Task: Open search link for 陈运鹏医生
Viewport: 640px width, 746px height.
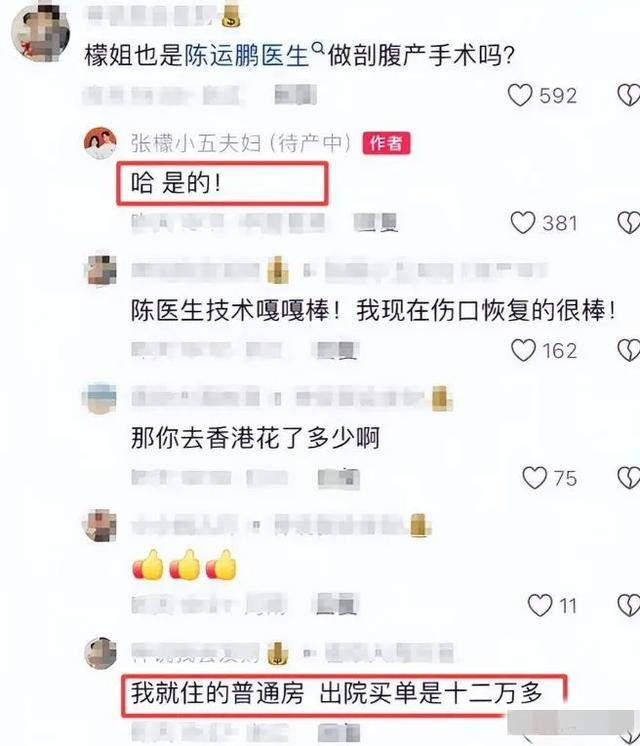Action: click(246, 56)
